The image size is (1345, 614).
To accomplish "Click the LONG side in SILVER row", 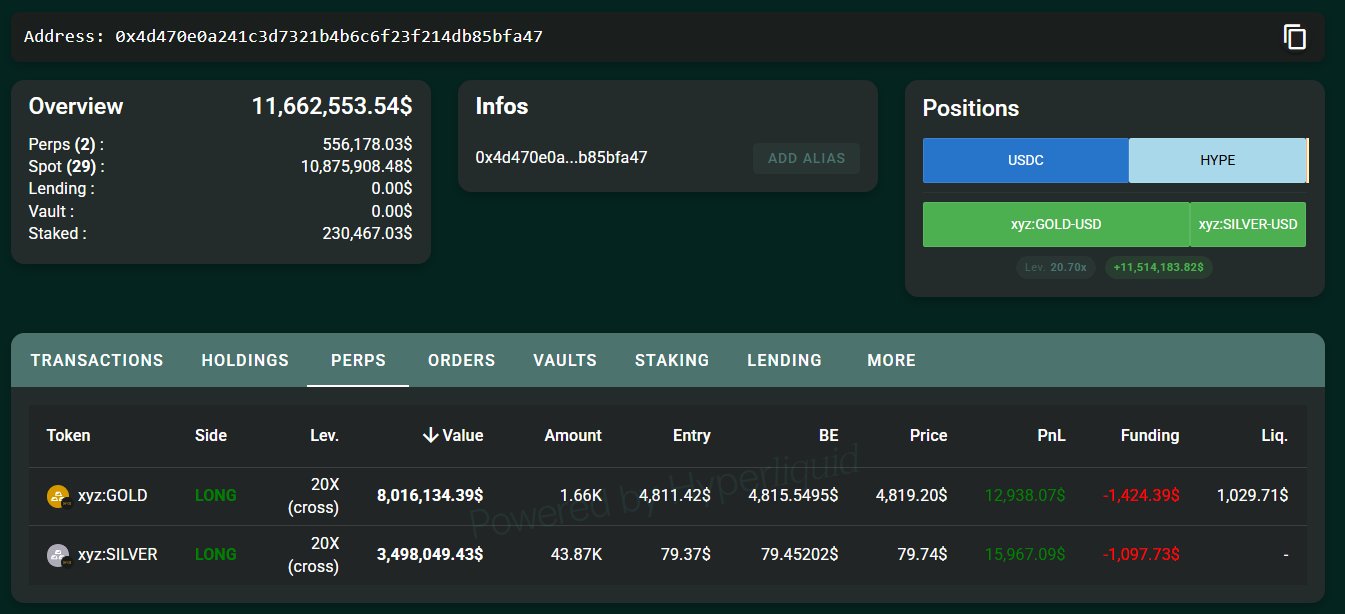I will (216, 555).
